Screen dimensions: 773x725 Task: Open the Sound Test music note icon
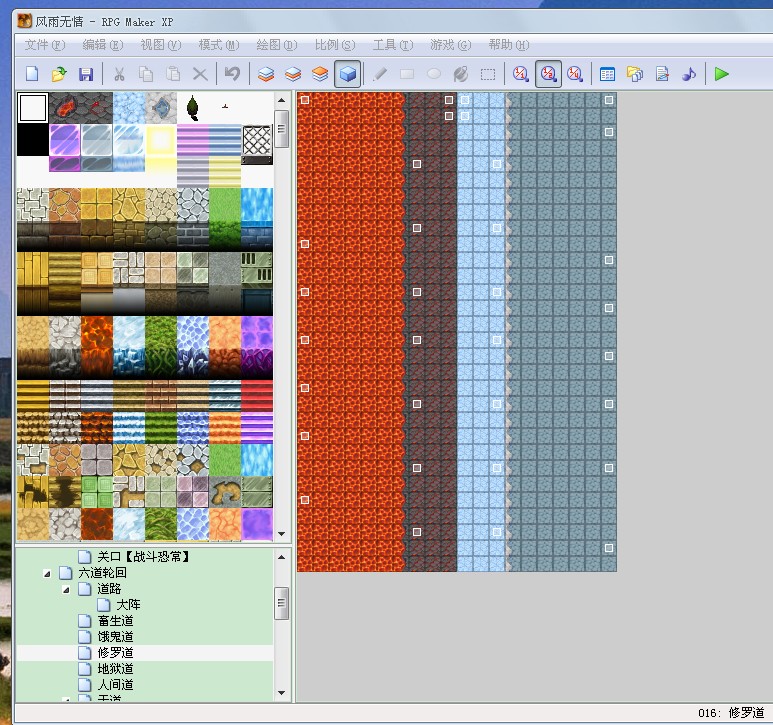[x=689, y=74]
